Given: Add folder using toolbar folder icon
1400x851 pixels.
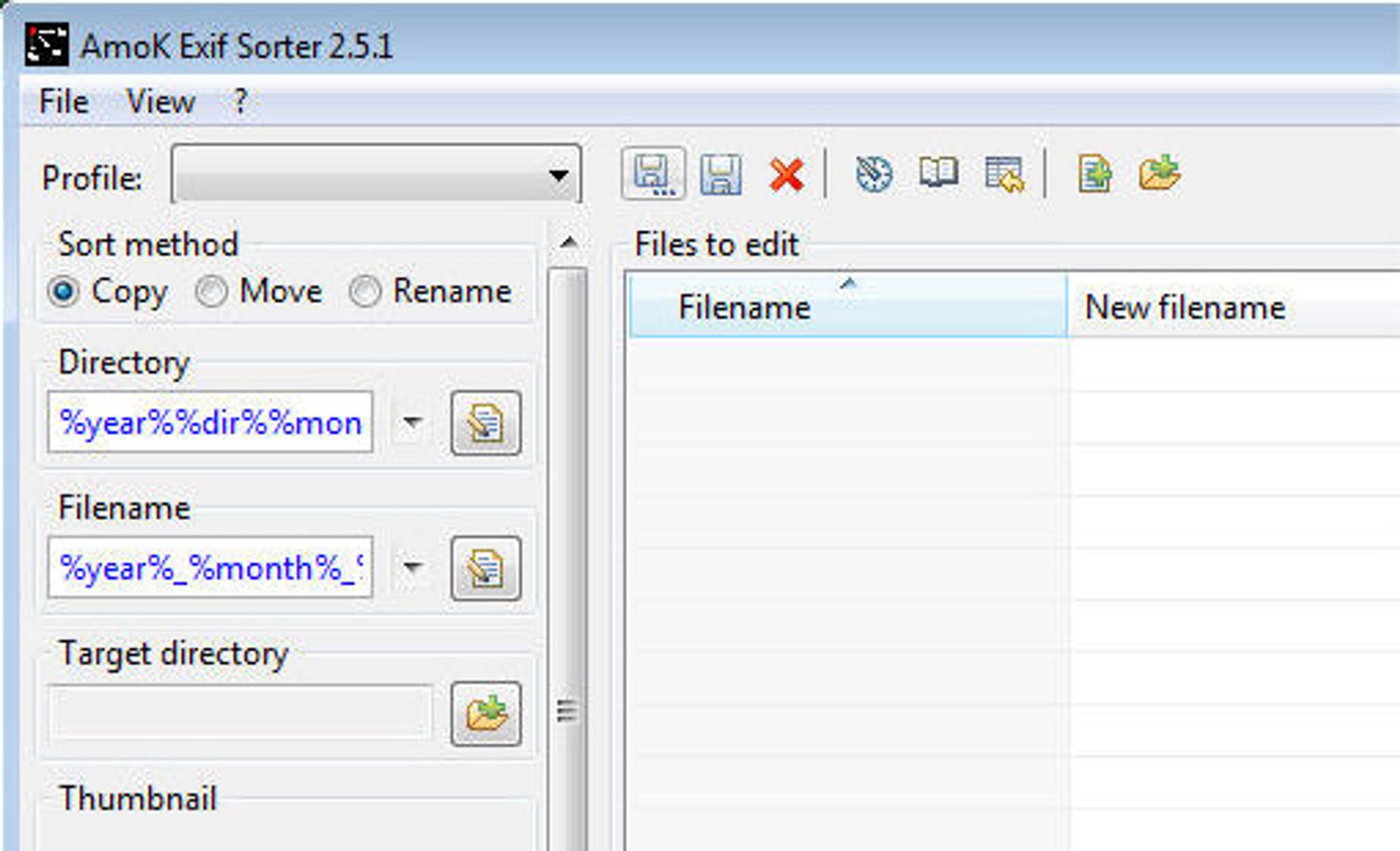Looking at the screenshot, I should [x=1160, y=173].
